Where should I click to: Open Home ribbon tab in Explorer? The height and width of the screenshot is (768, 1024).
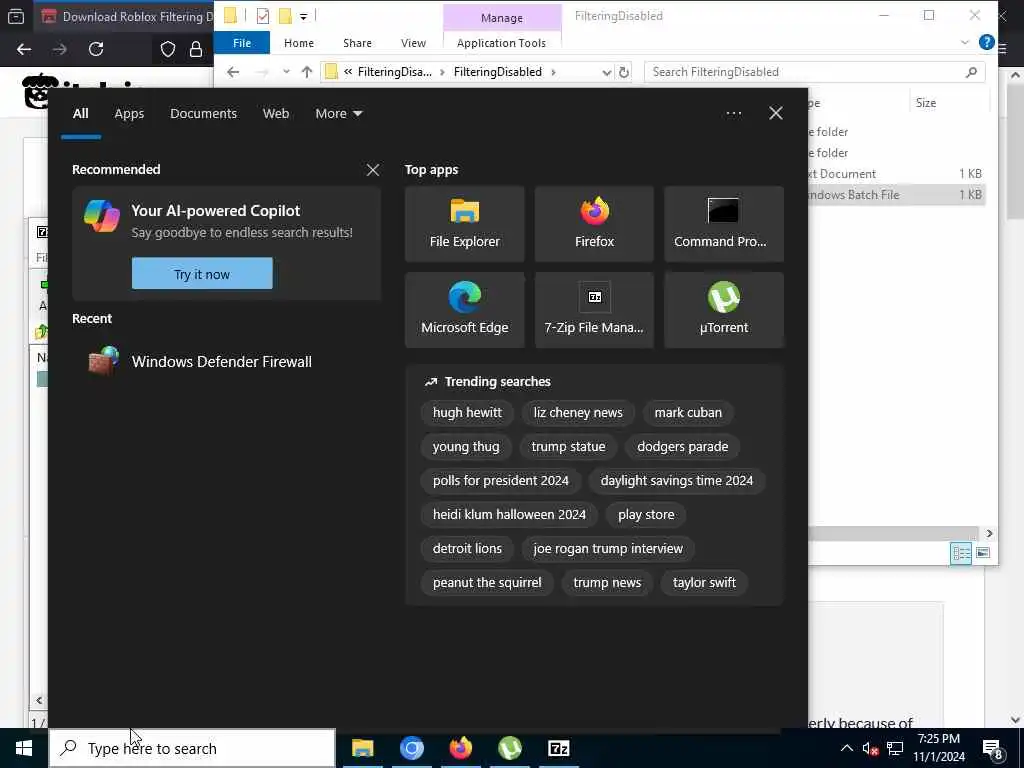[298, 43]
